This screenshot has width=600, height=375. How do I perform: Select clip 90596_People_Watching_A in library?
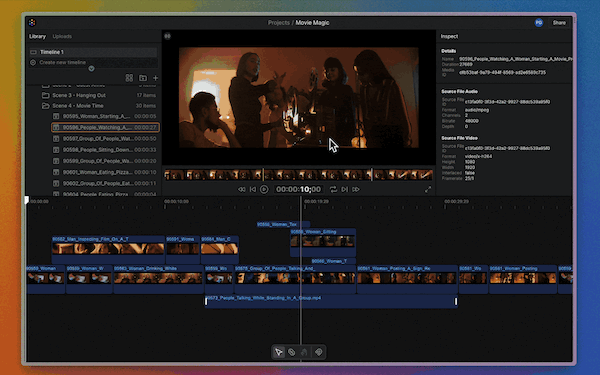105,127
